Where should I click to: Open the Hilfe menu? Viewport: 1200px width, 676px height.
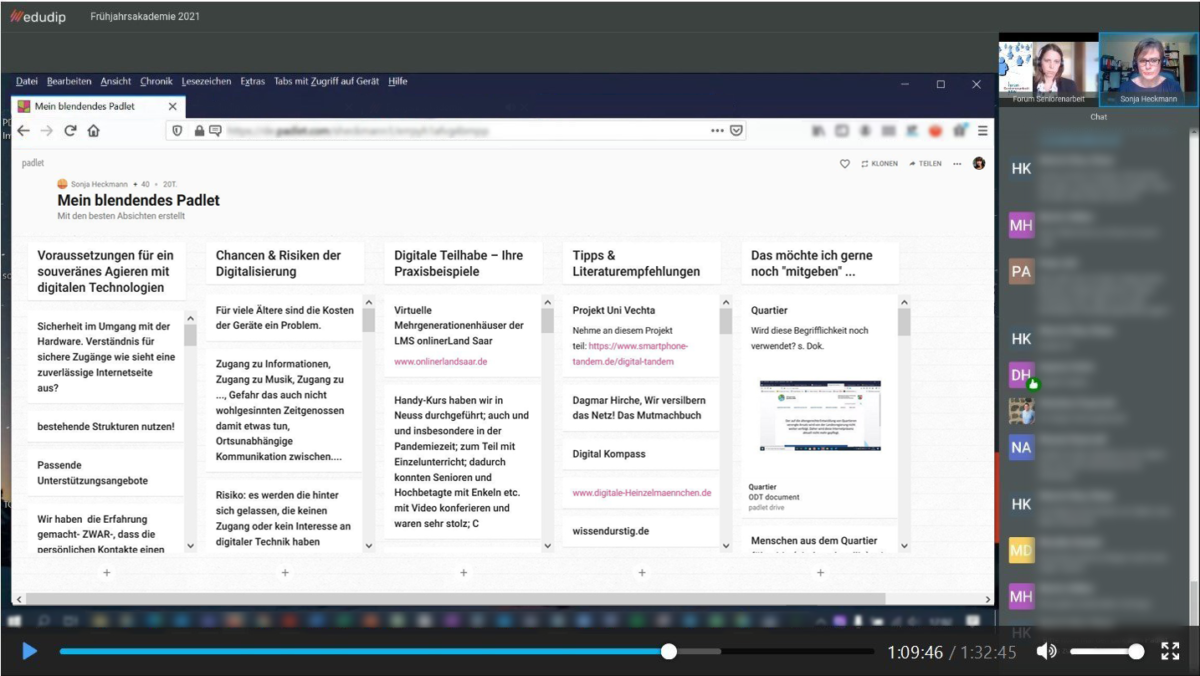coord(398,82)
